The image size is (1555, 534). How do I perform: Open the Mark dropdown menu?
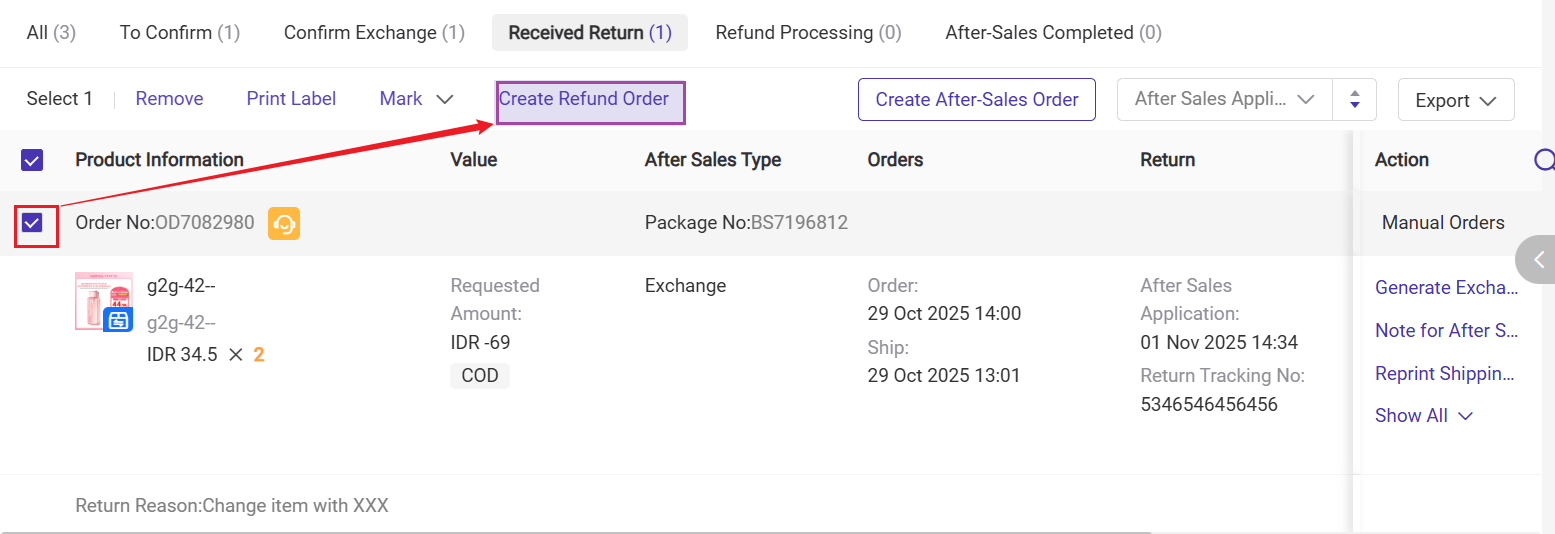(416, 99)
